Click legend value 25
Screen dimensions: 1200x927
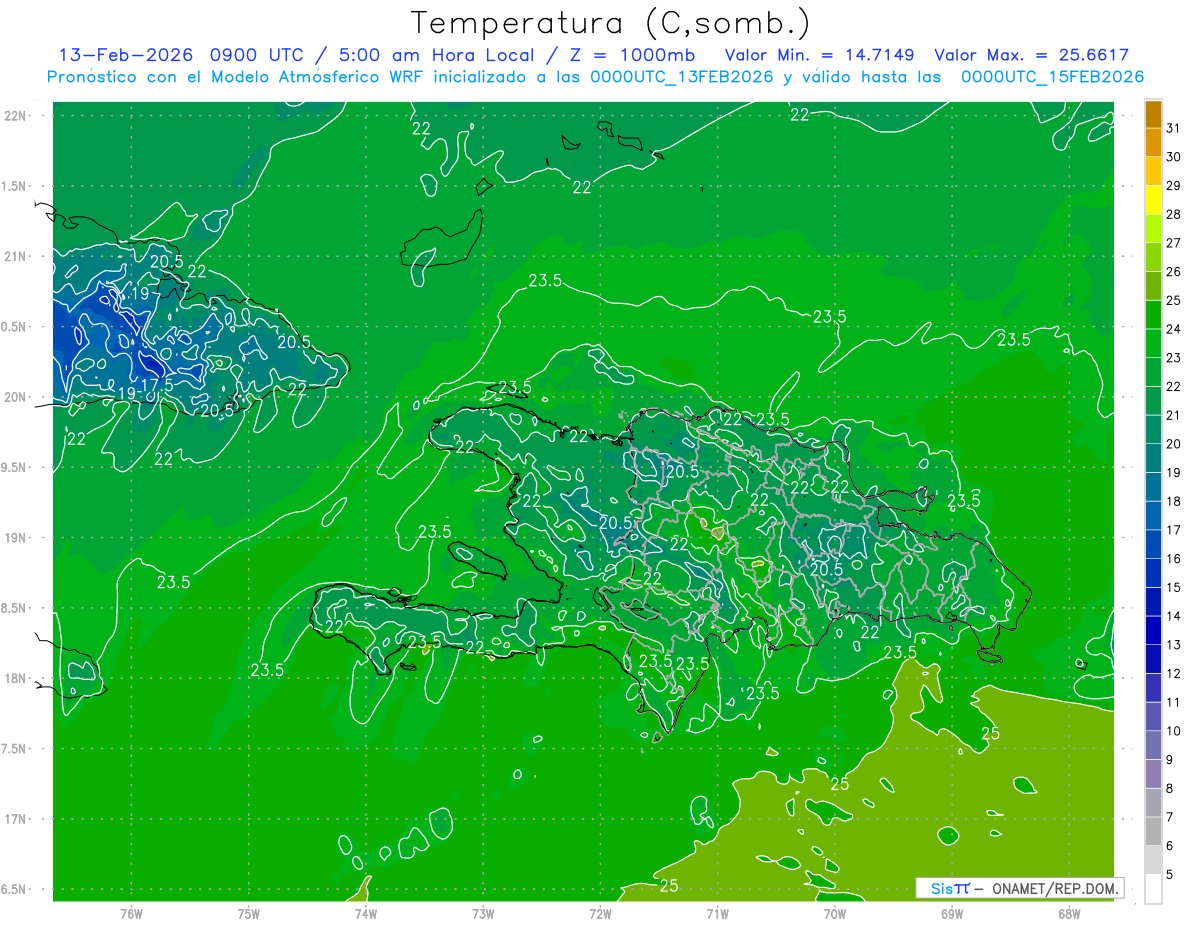pos(1175,300)
